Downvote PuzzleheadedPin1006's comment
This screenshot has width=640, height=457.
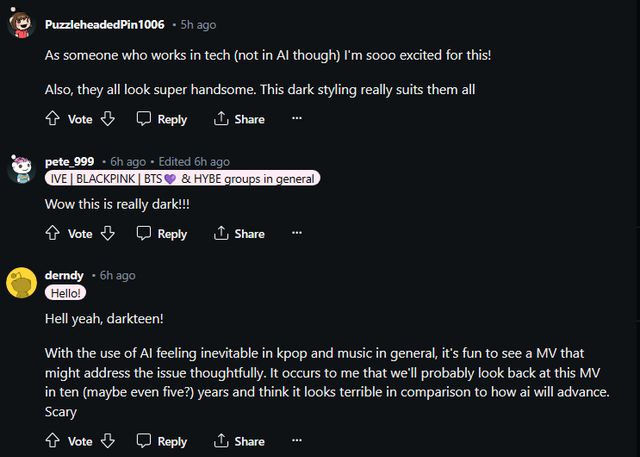(x=107, y=119)
